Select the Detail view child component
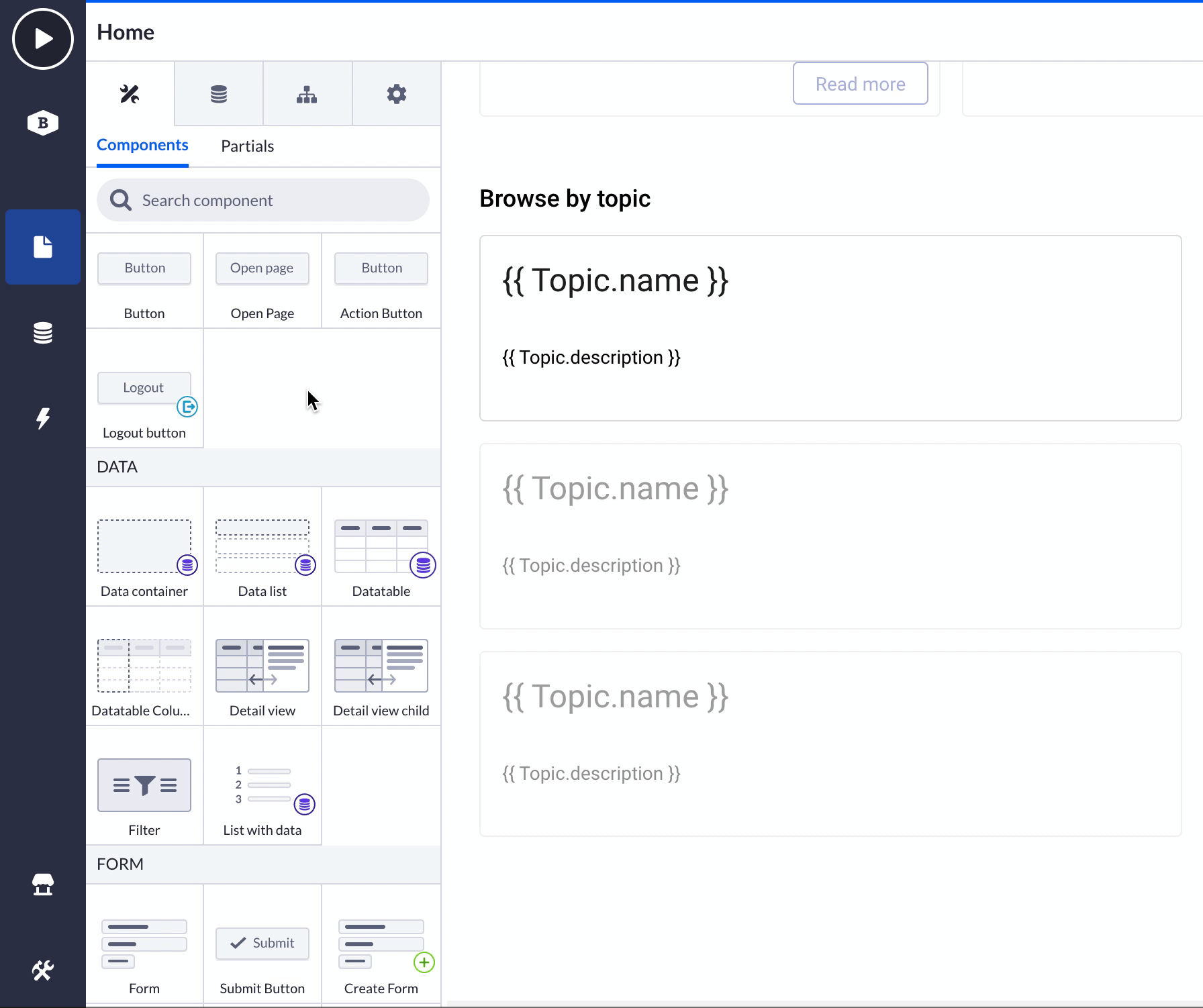Image resolution: width=1203 pixels, height=1008 pixels. (381, 666)
